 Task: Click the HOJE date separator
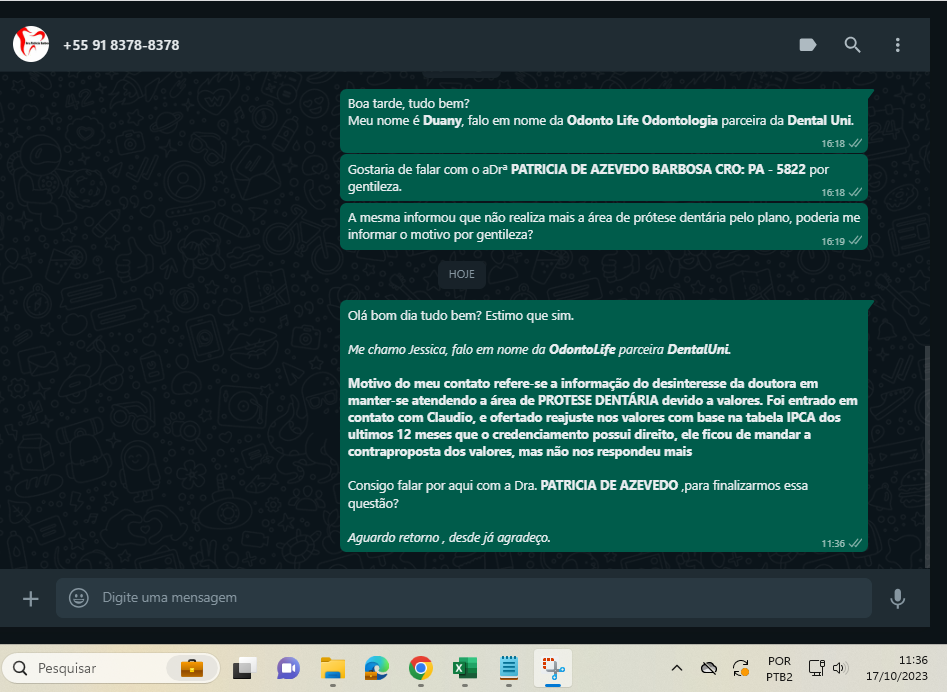[x=461, y=274]
